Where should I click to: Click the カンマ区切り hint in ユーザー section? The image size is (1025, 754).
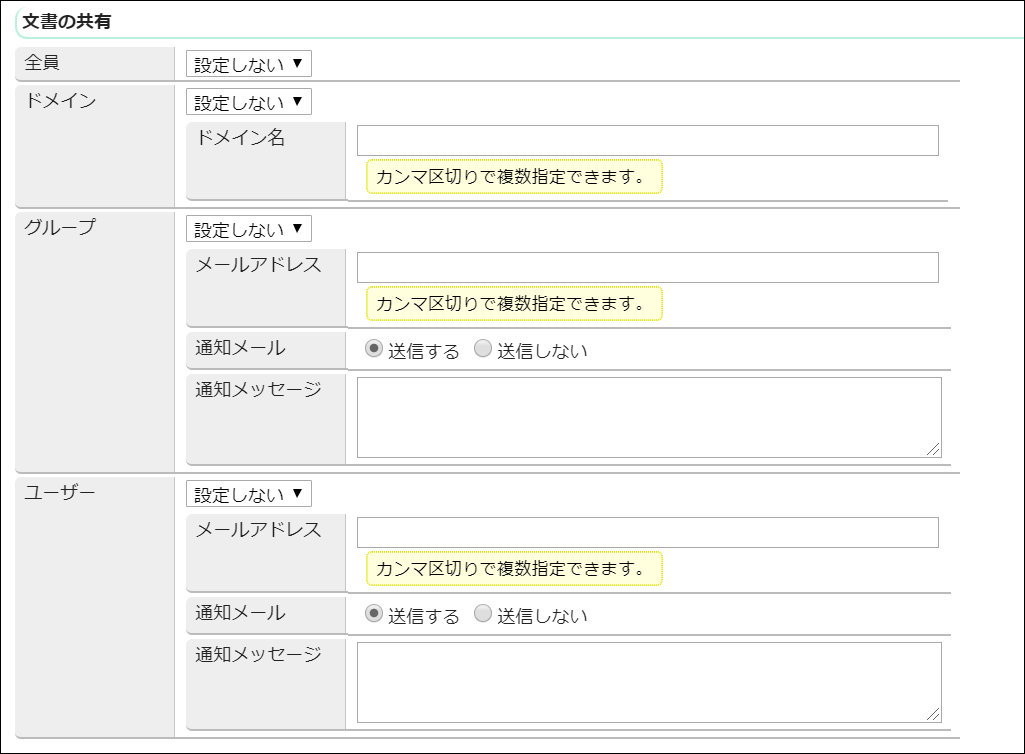click(x=515, y=568)
